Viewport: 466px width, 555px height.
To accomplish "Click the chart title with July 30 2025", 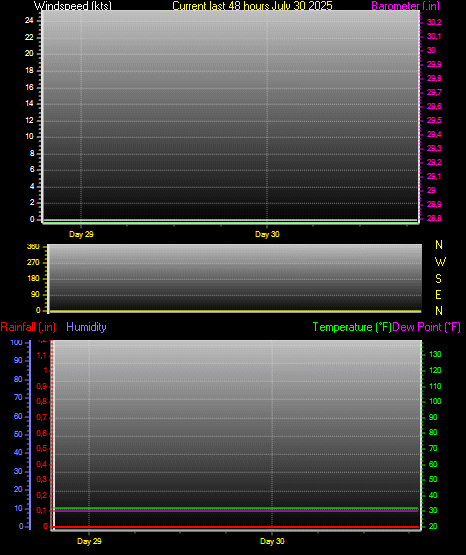I will pos(252,5).
